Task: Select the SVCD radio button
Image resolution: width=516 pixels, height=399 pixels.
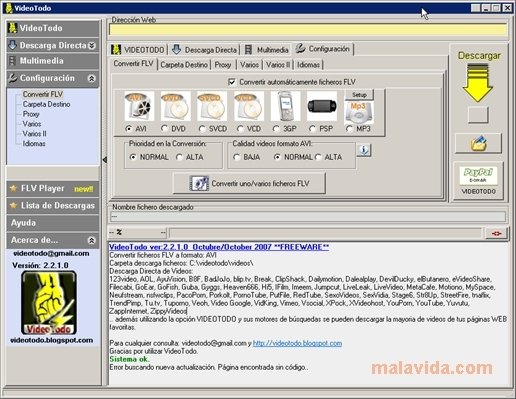Action: tap(202, 128)
